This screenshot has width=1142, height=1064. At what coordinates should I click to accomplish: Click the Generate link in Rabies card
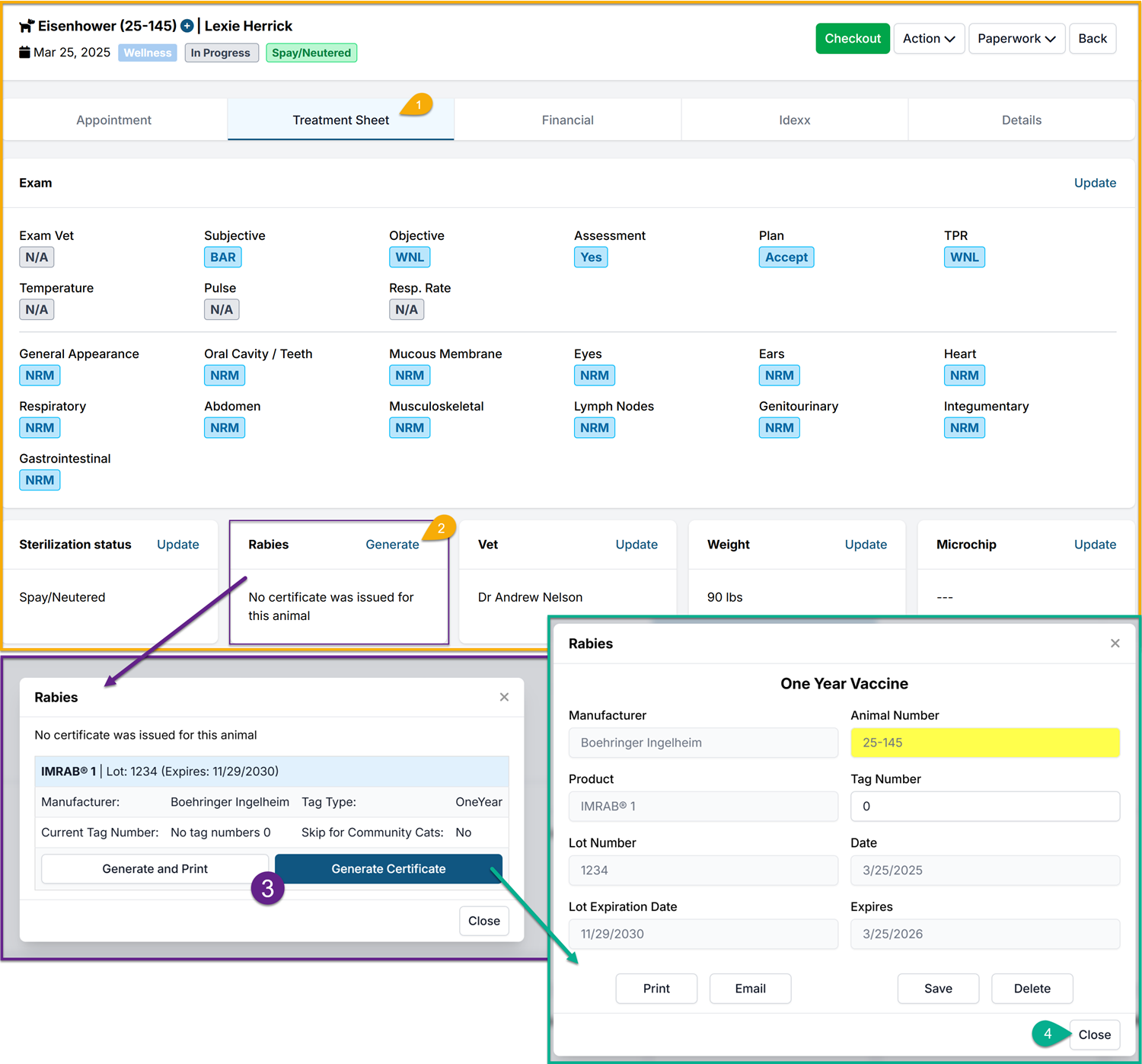pos(392,545)
